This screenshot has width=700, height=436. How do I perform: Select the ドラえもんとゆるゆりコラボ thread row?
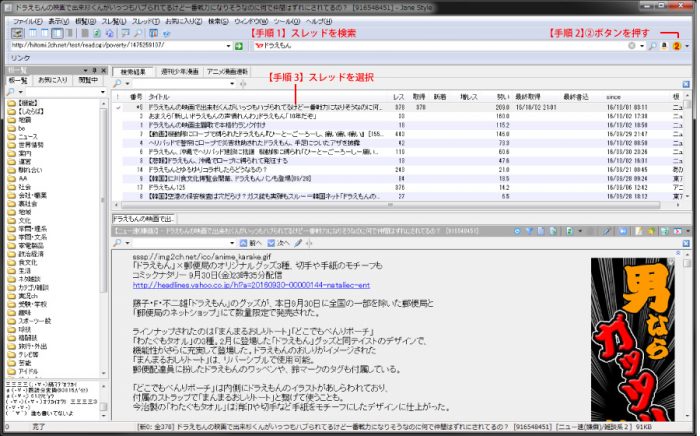397,170
